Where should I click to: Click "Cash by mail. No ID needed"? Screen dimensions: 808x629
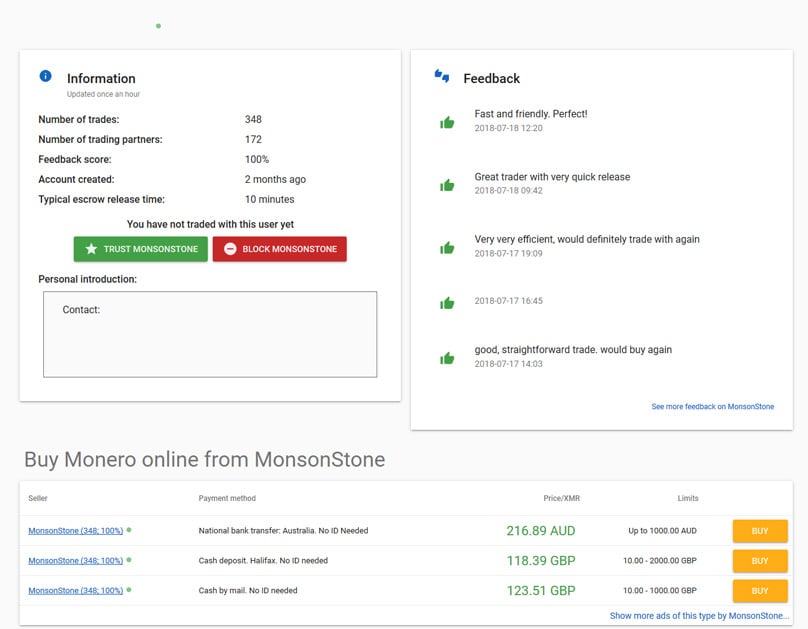pyautogui.click(x=248, y=590)
